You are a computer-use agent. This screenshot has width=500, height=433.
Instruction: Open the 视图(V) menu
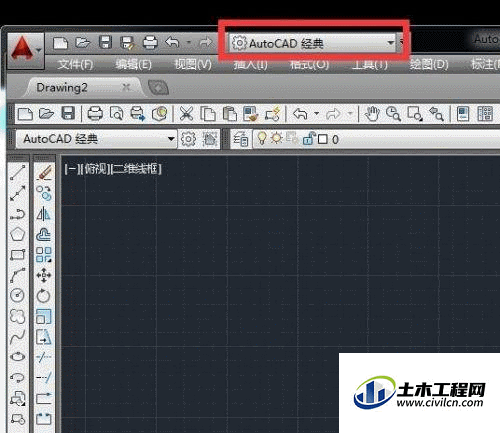coord(193,64)
